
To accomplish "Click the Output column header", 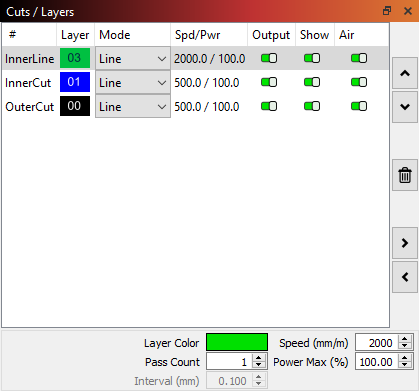I will [x=271, y=35].
